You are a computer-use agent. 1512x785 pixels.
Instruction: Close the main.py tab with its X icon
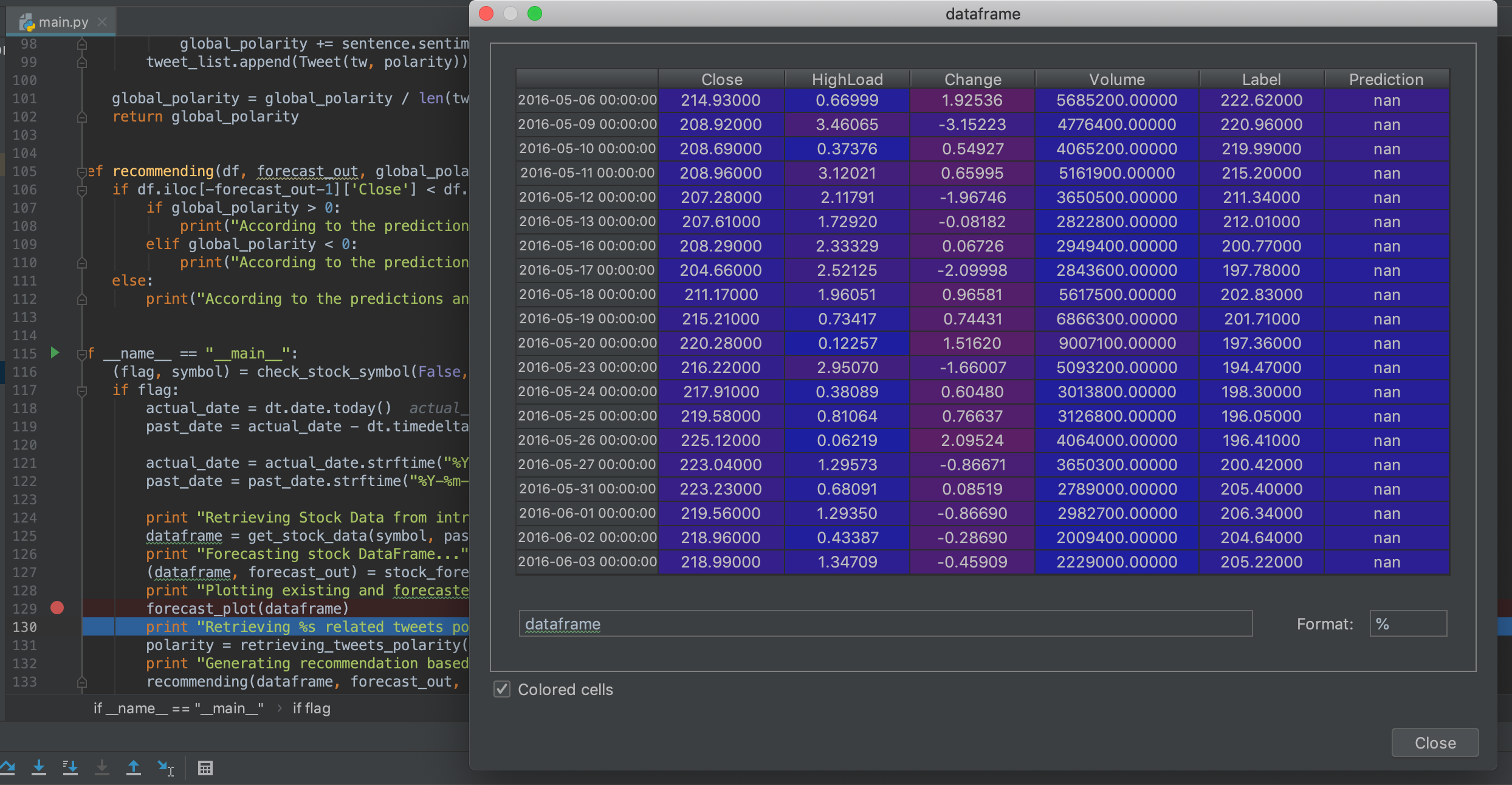[102, 22]
